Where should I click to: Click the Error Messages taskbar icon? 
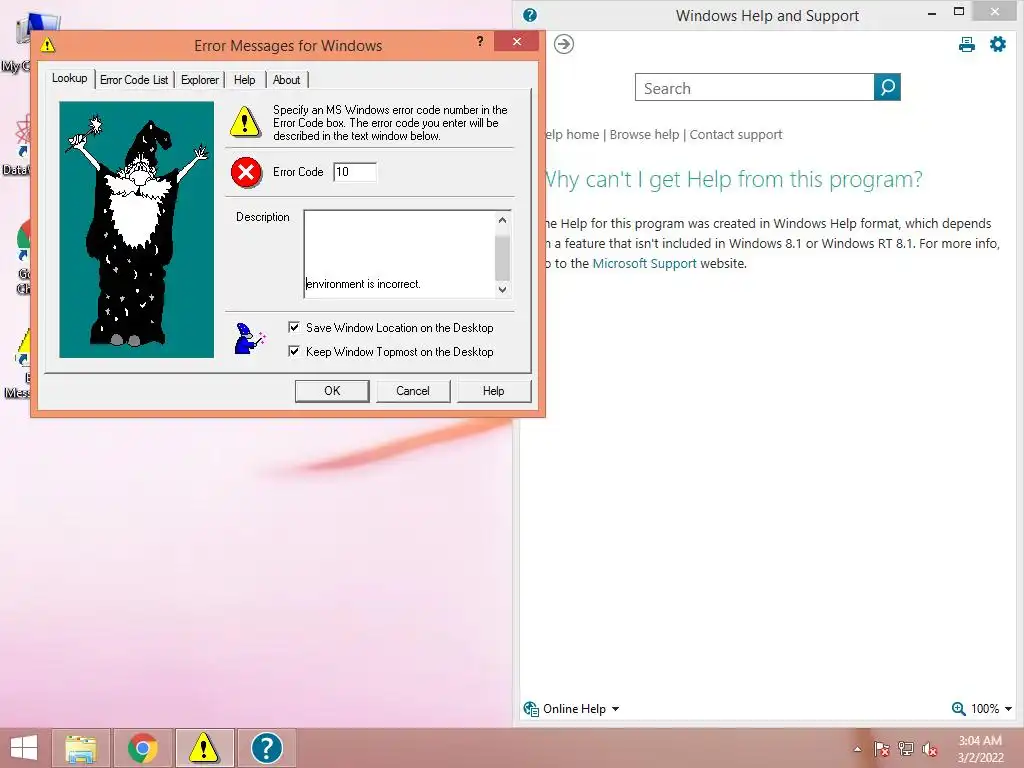[204, 748]
